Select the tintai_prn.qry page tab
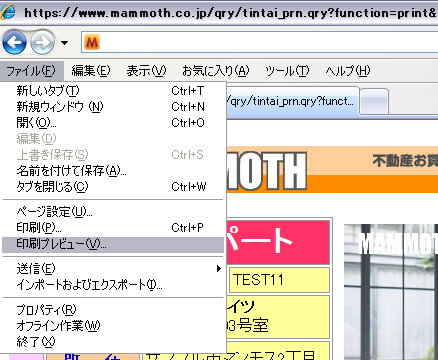 click(x=293, y=101)
